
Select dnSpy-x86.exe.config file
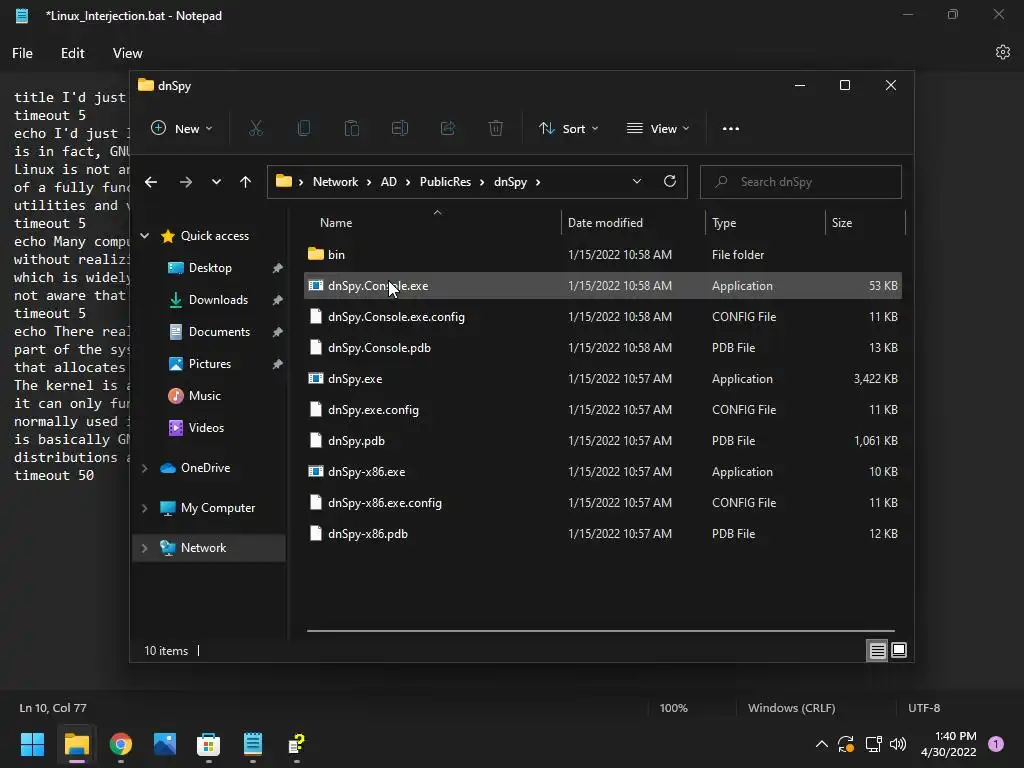coord(603,503)
